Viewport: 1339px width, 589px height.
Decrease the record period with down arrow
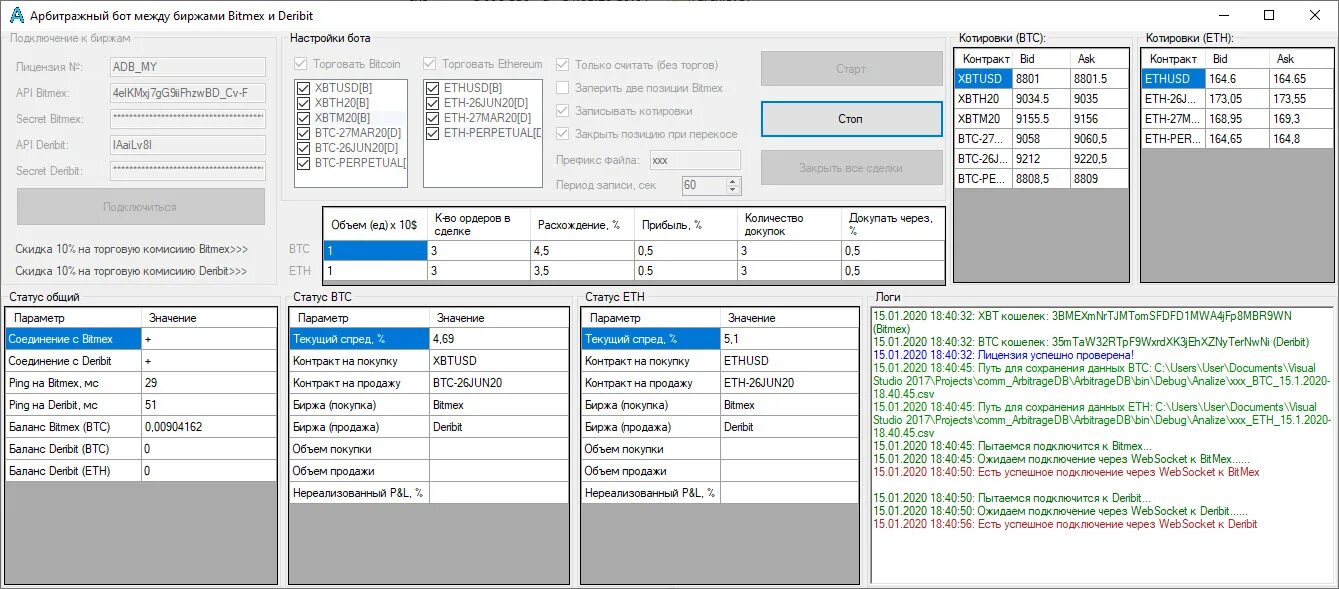pos(733,189)
